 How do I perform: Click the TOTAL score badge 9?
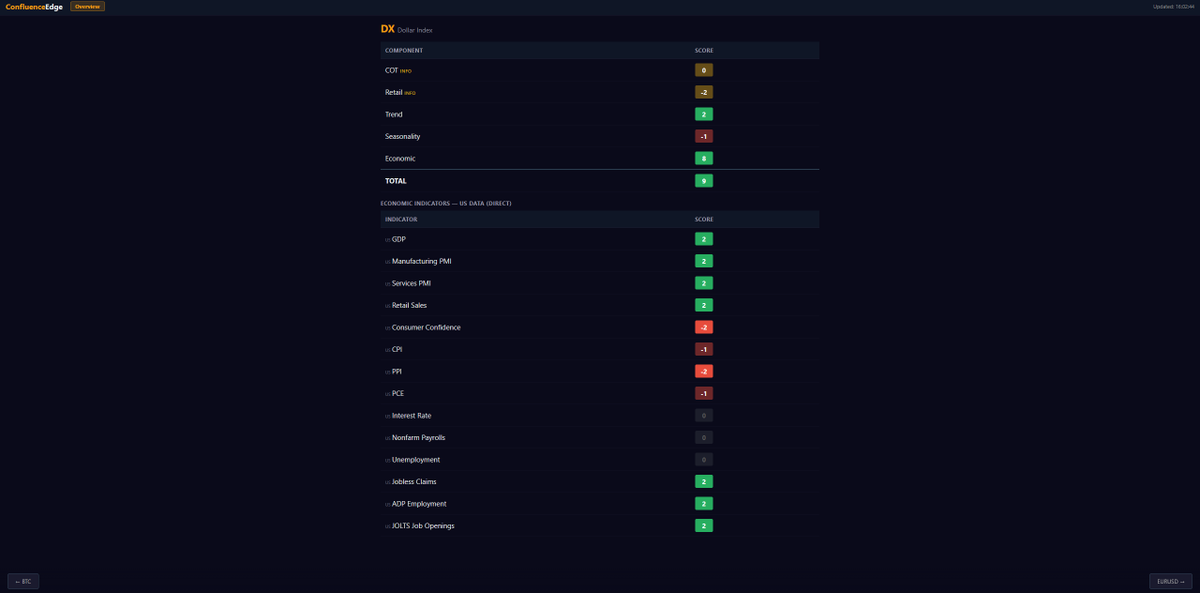point(704,181)
